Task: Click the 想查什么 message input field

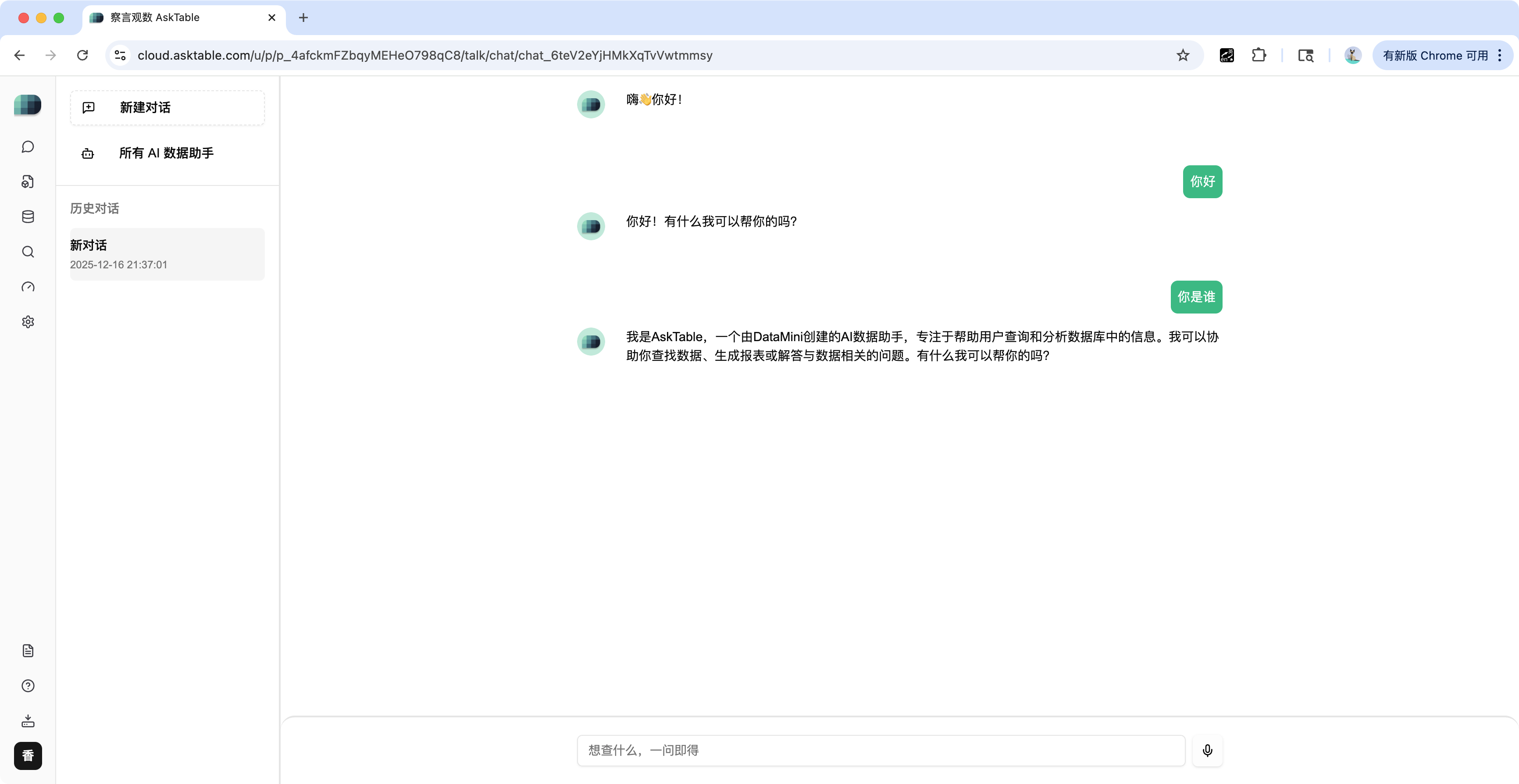Action: pos(881,750)
